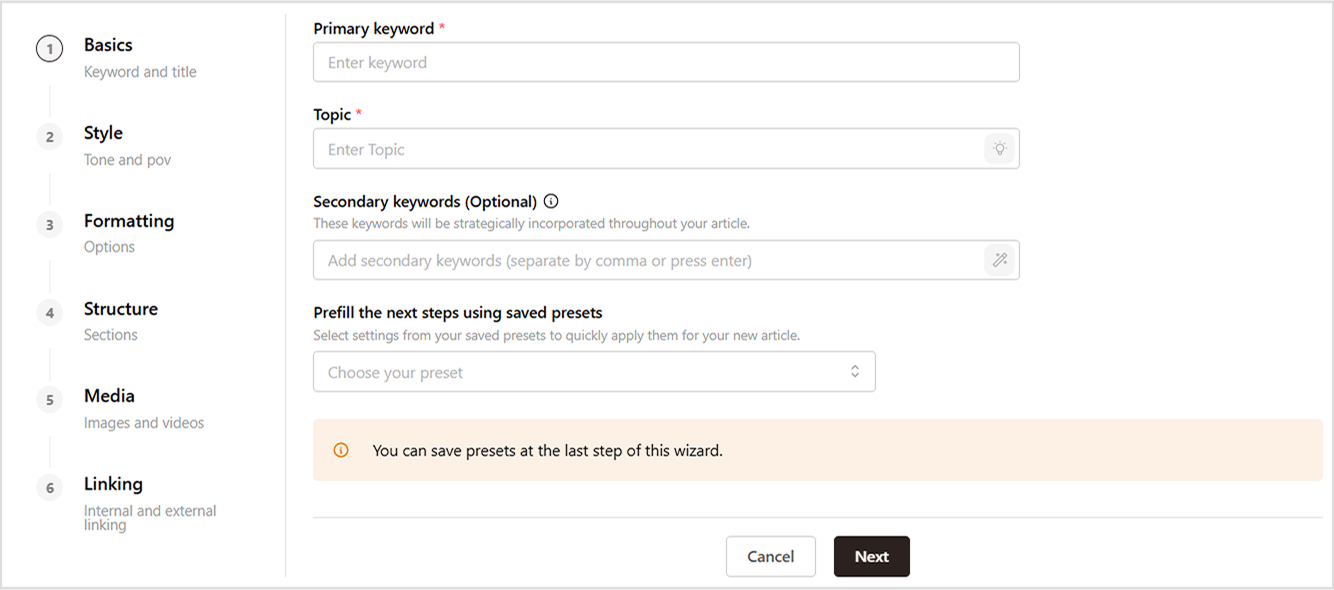Click step 6 circle for Linking
This screenshot has width=1334, height=590.
pos(49,488)
